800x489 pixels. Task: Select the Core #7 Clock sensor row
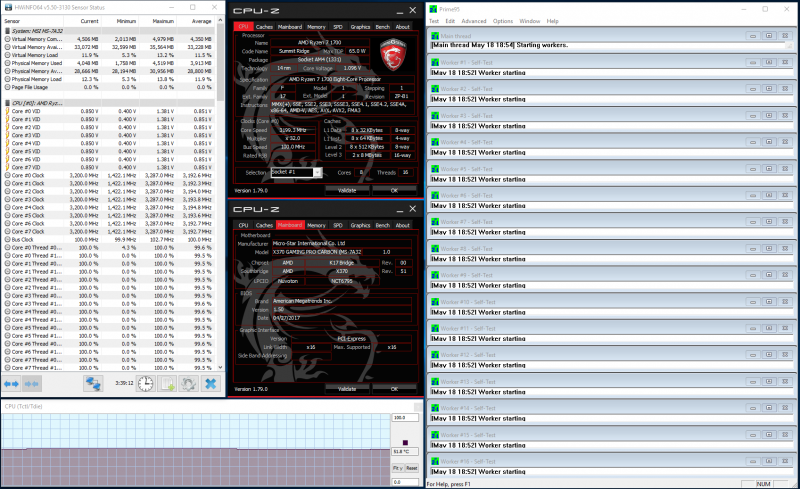(x=109, y=231)
